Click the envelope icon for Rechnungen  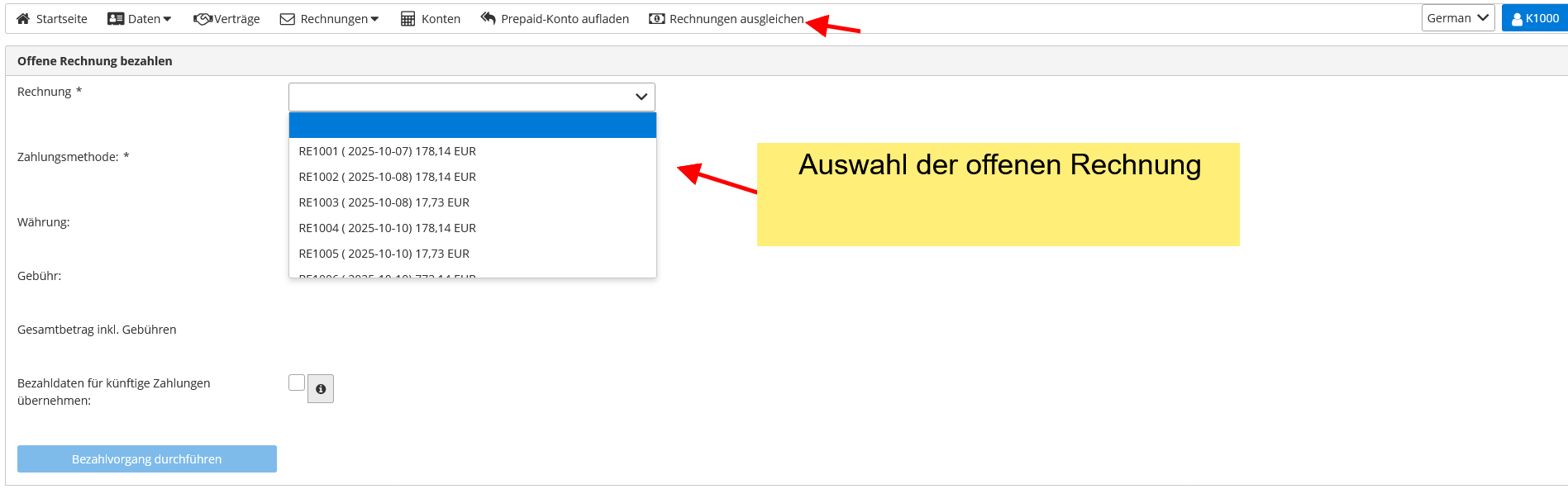pyautogui.click(x=288, y=19)
